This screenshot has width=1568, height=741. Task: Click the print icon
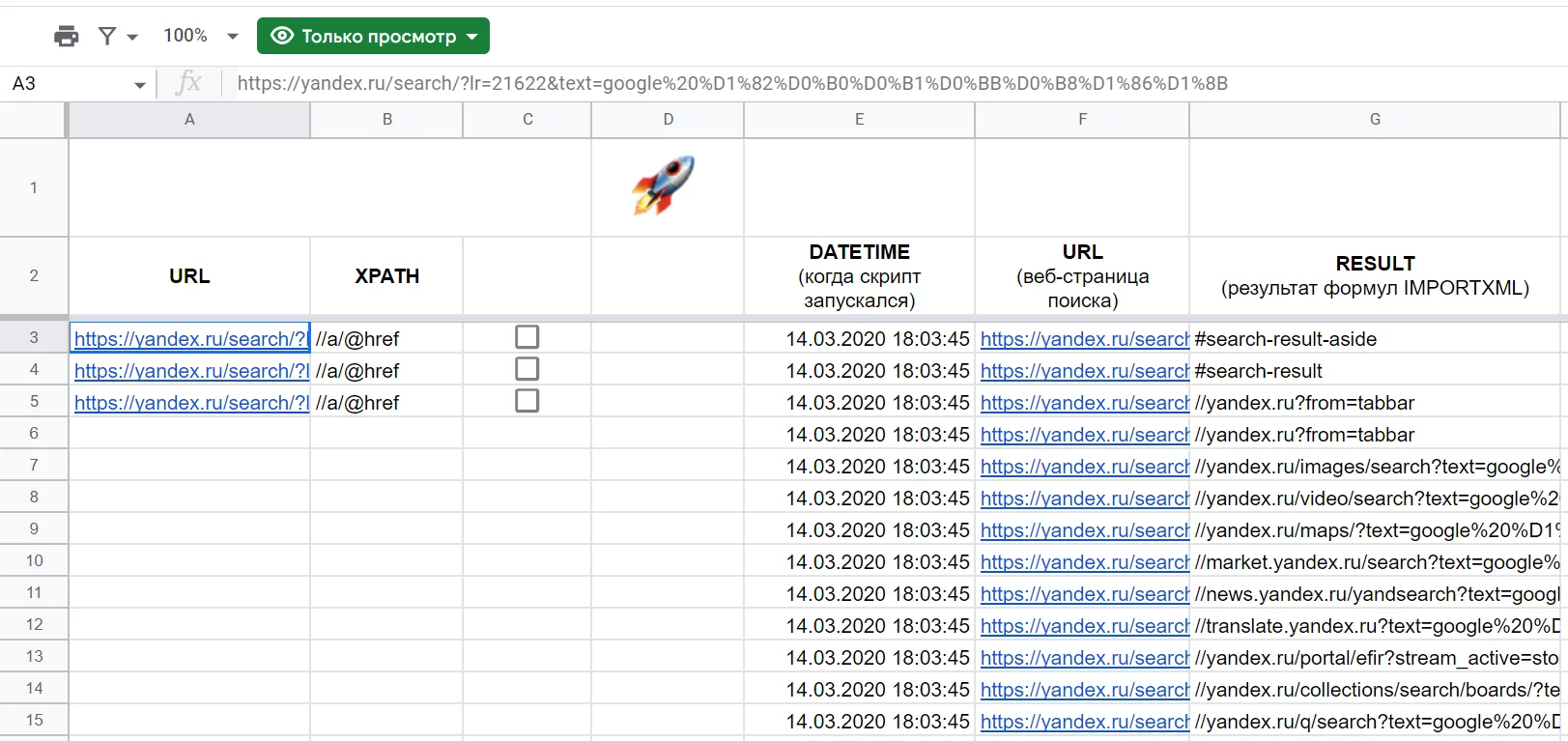click(x=67, y=37)
